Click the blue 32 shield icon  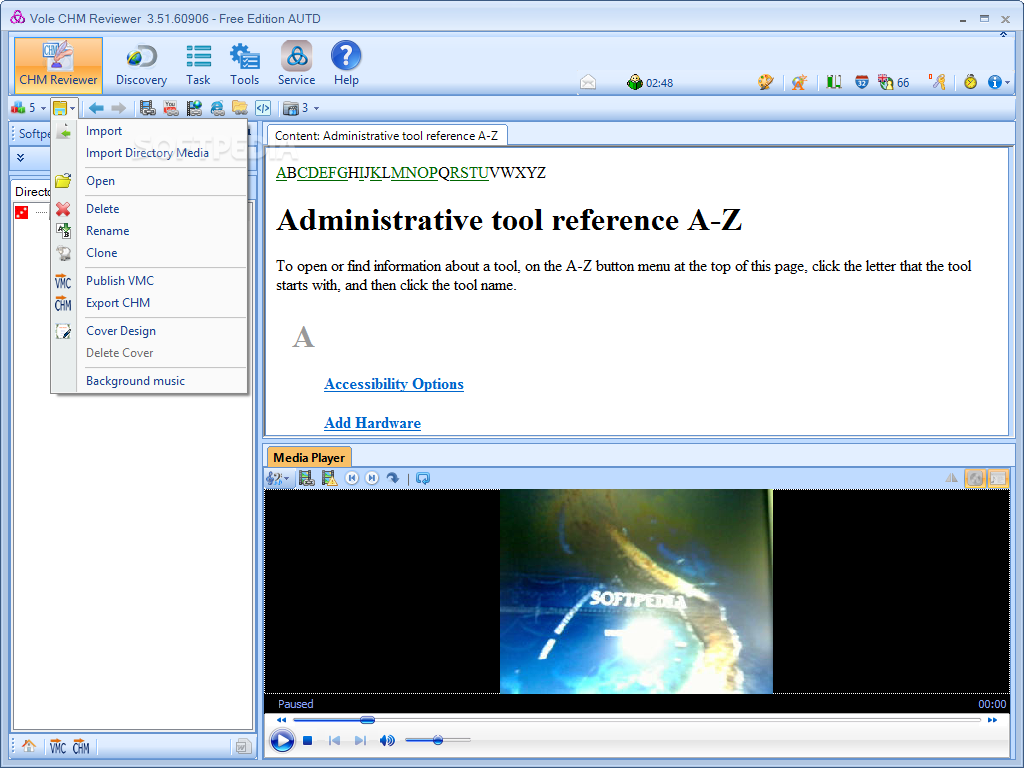point(862,82)
